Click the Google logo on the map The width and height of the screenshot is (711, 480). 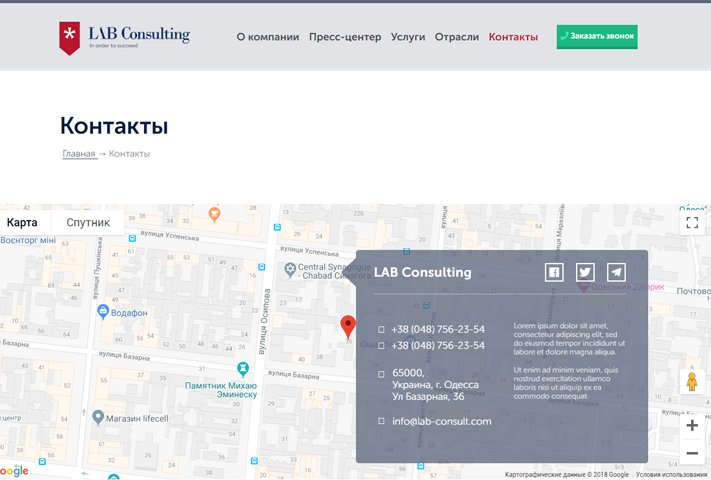click(14, 471)
